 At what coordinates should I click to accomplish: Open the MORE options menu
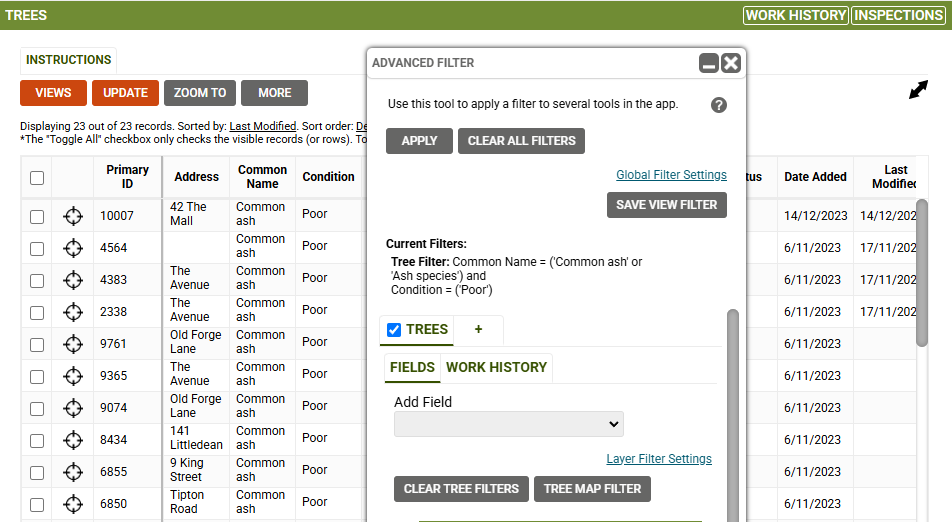tap(274, 93)
